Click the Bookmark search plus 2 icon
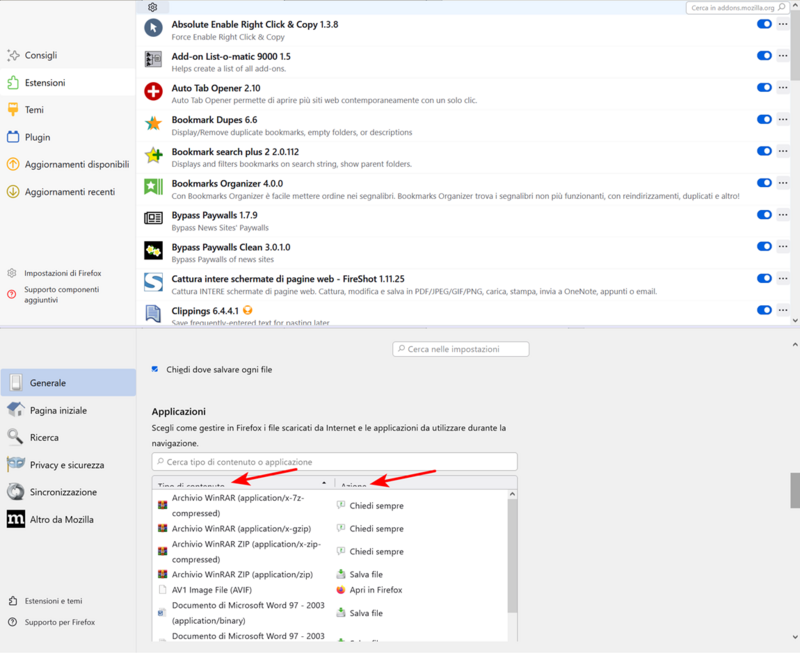Viewport: 800px width, 653px height. point(153,155)
